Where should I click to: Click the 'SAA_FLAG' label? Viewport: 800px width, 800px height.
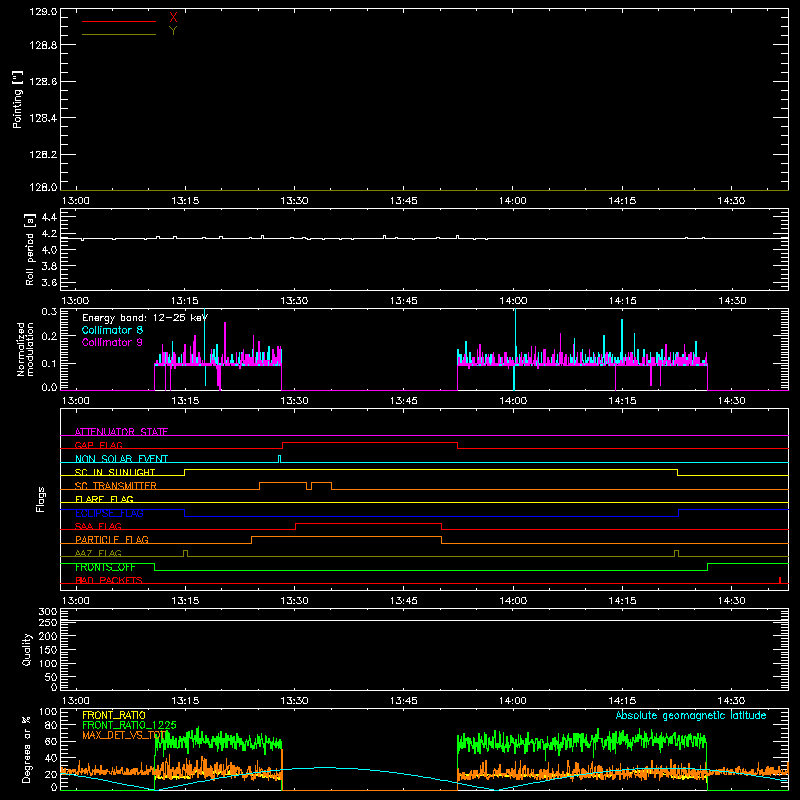click(x=98, y=526)
